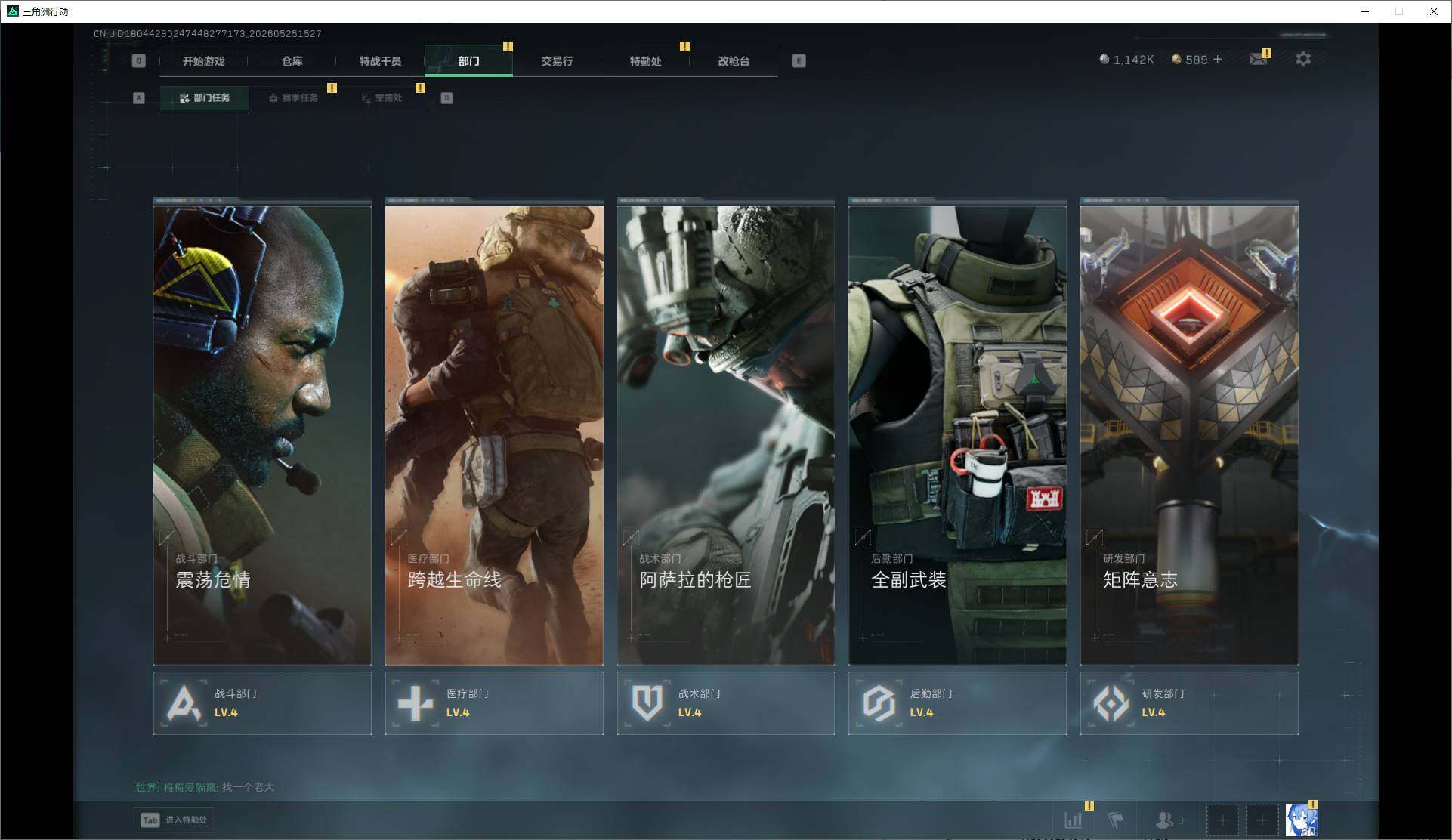Open the 军需处 sub-tab
The image size is (1452, 840).
[x=382, y=98]
